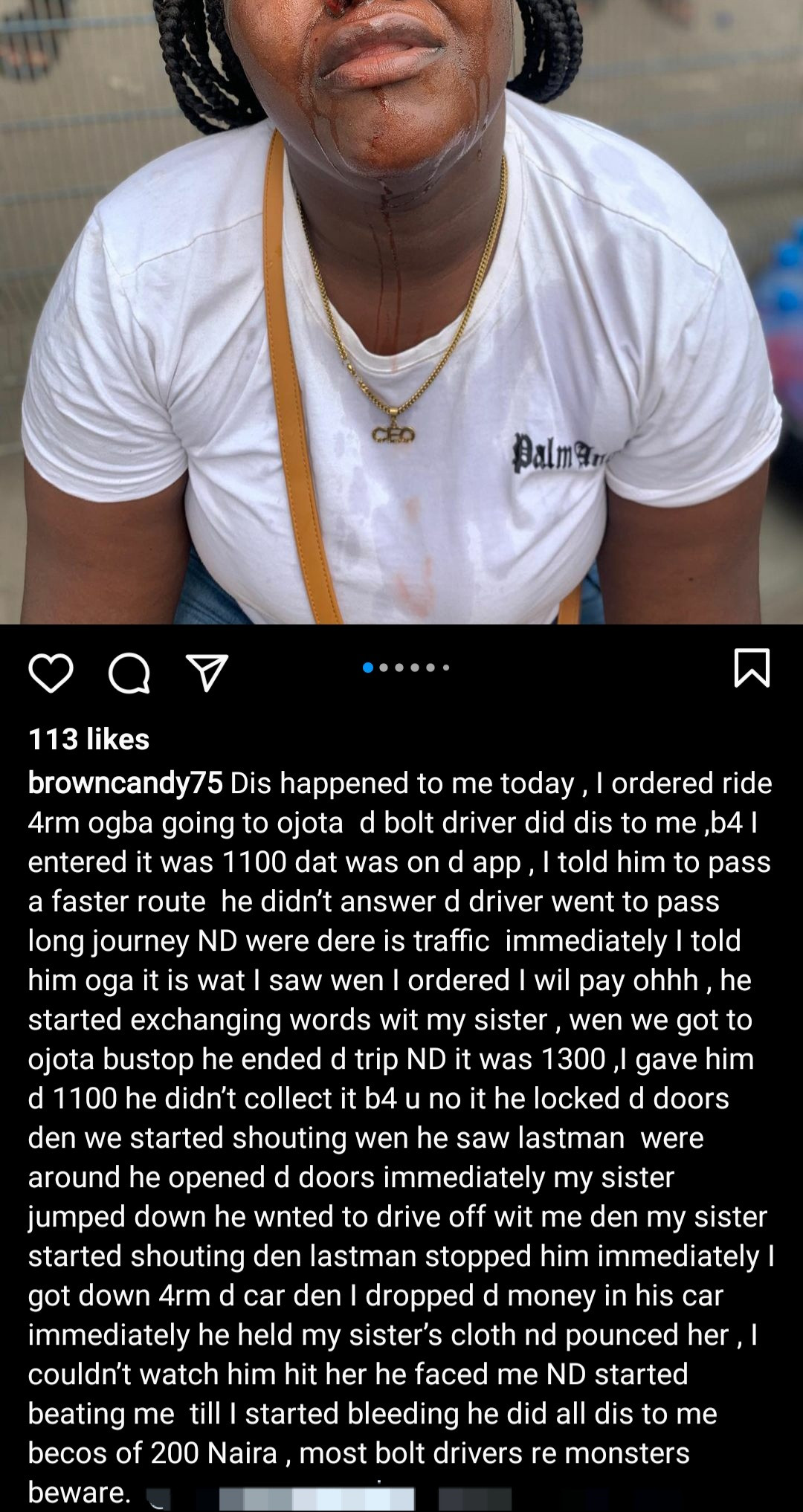The height and width of the screenshot is (1512, 803).
Task: Tap the smallest last carousel dot
Action: 446,668
